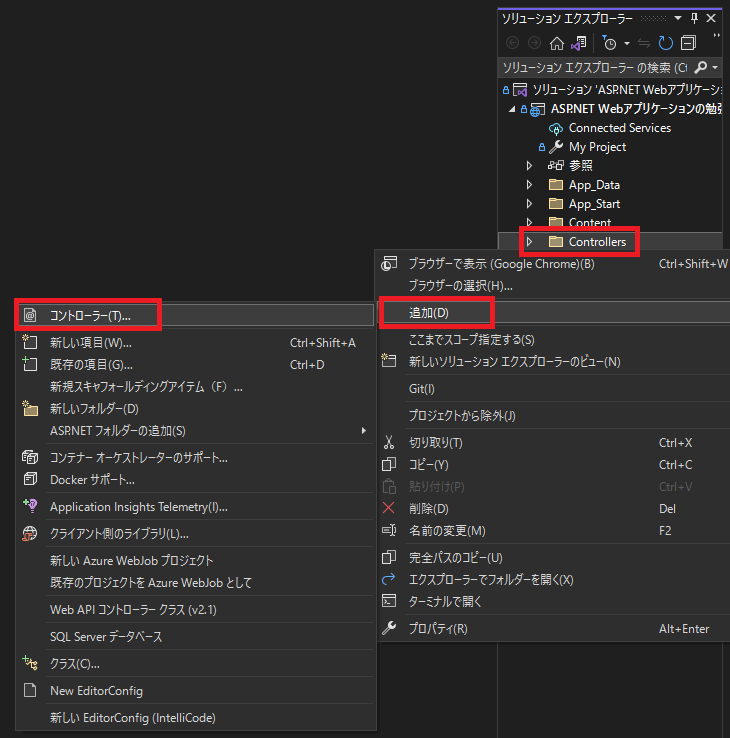Click Solution Explorer search input field
The height and width of the screenshot is (738, 730).
(595, 68)
